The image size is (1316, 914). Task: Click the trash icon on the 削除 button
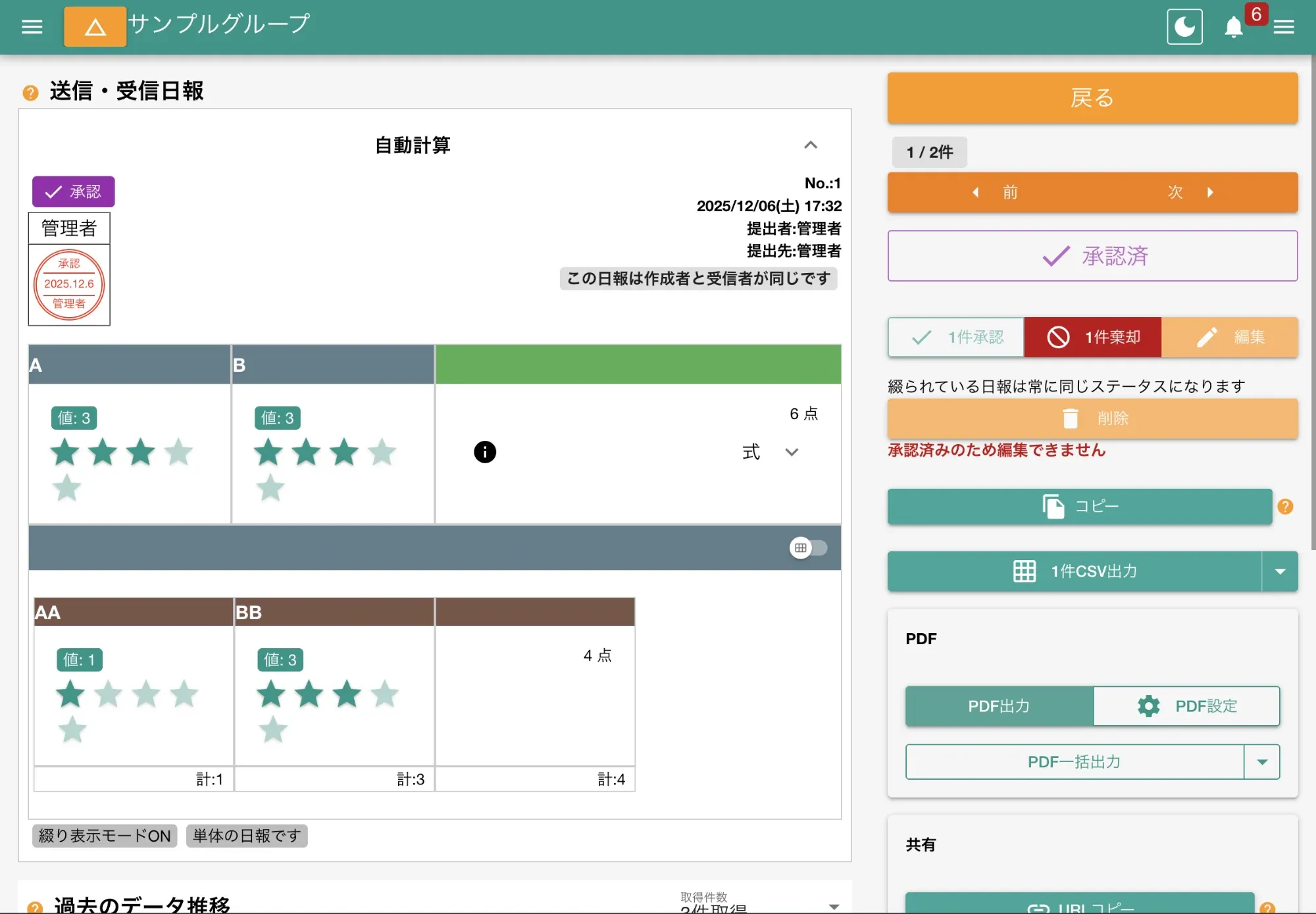1072,418
